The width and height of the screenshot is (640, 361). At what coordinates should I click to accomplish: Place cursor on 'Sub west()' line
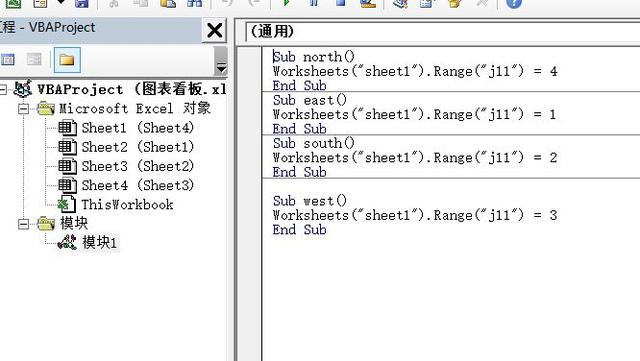coord(310,201)
